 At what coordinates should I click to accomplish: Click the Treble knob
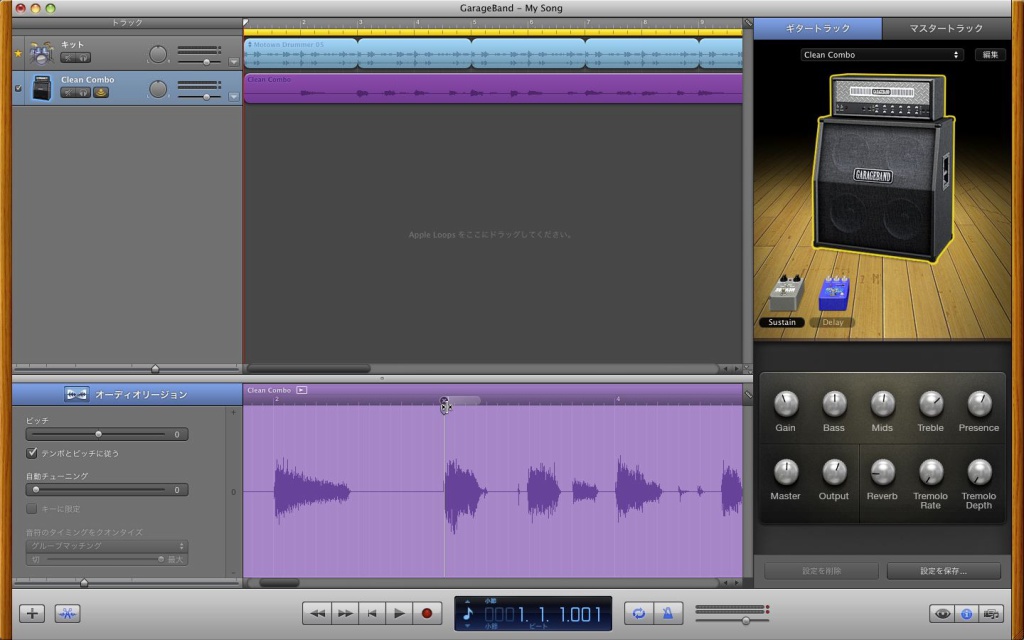[931, 404]
